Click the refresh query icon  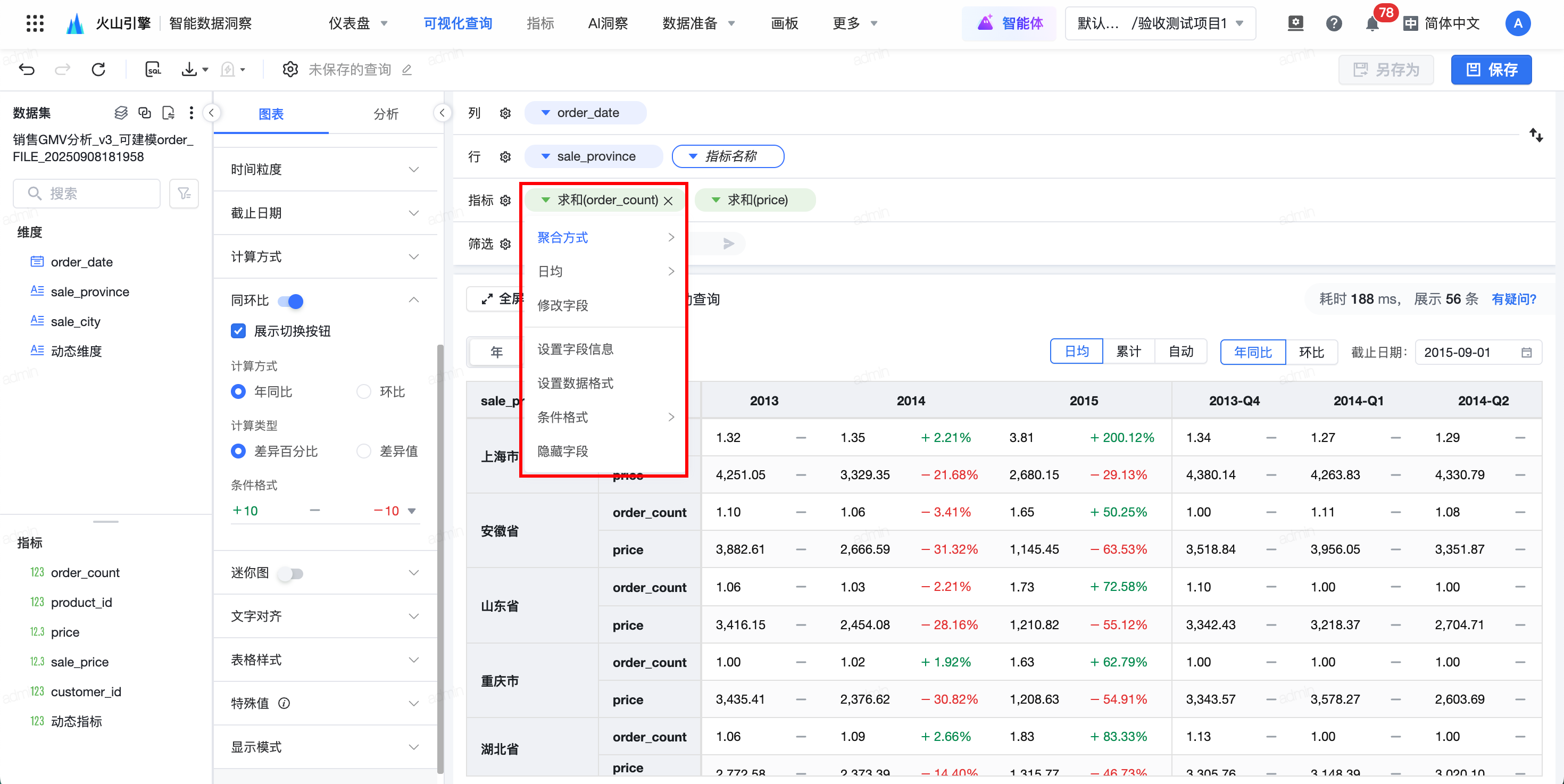tap(98, 69)
